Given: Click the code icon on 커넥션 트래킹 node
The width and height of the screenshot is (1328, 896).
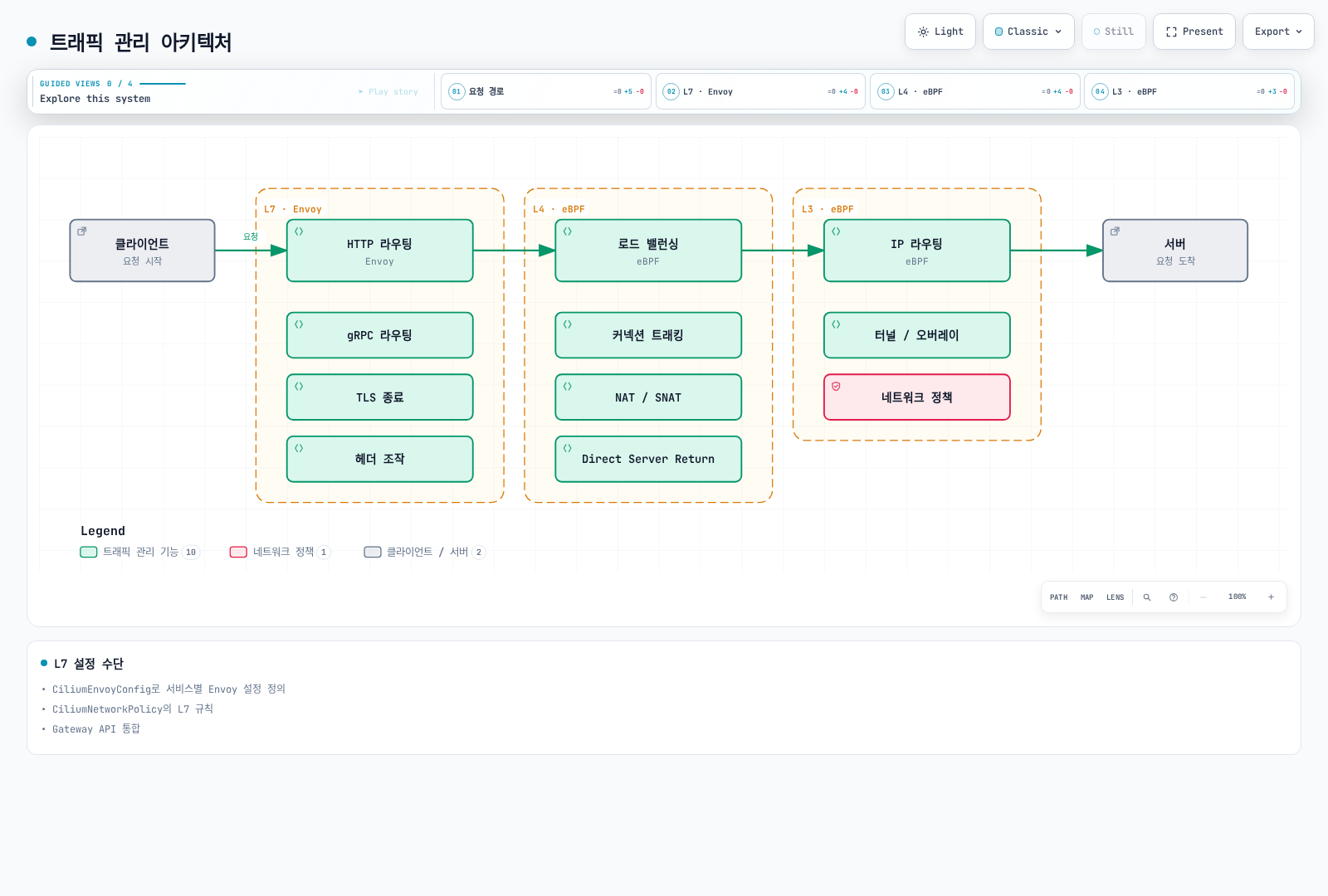Looking at the screenshot, I should [568, 324].
